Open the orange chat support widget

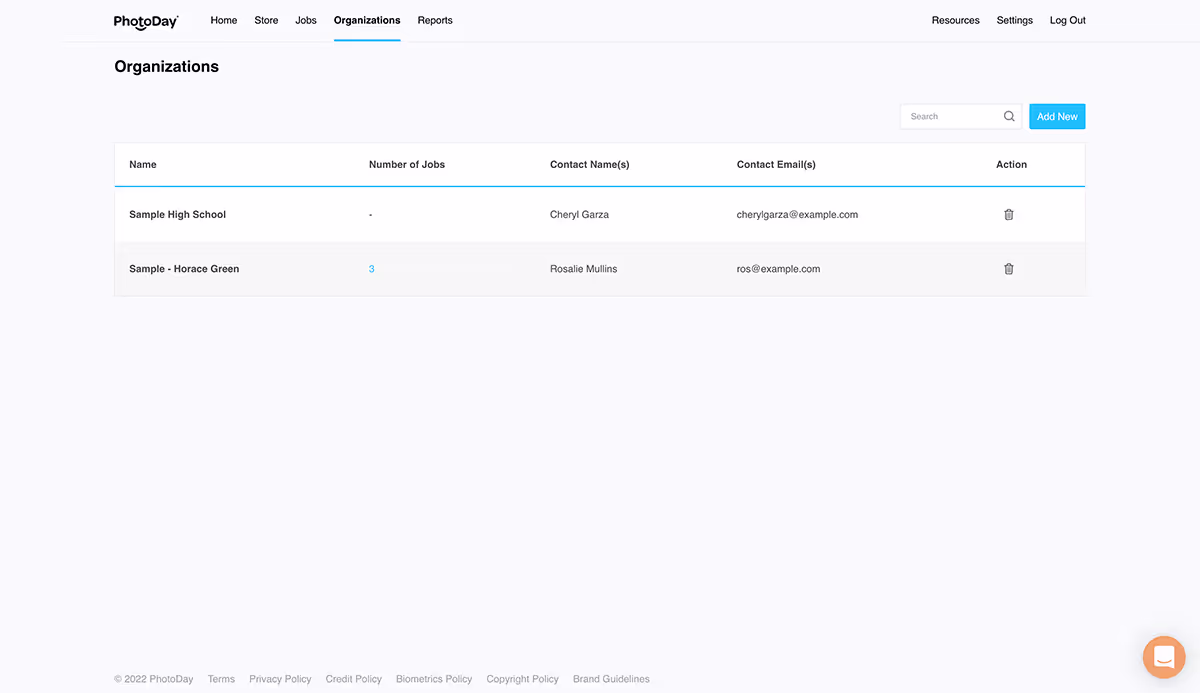tap(1163, 657)
